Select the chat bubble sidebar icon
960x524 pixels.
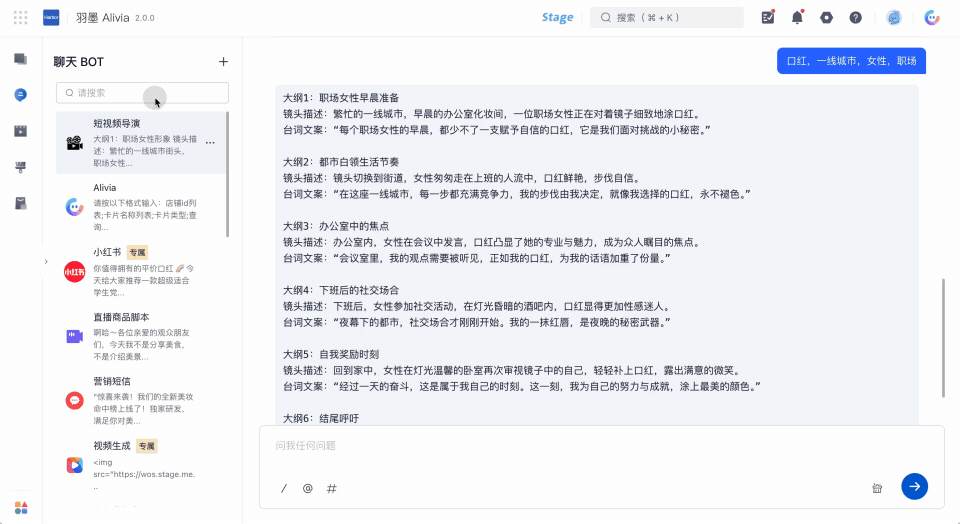(x=20, y=94)
